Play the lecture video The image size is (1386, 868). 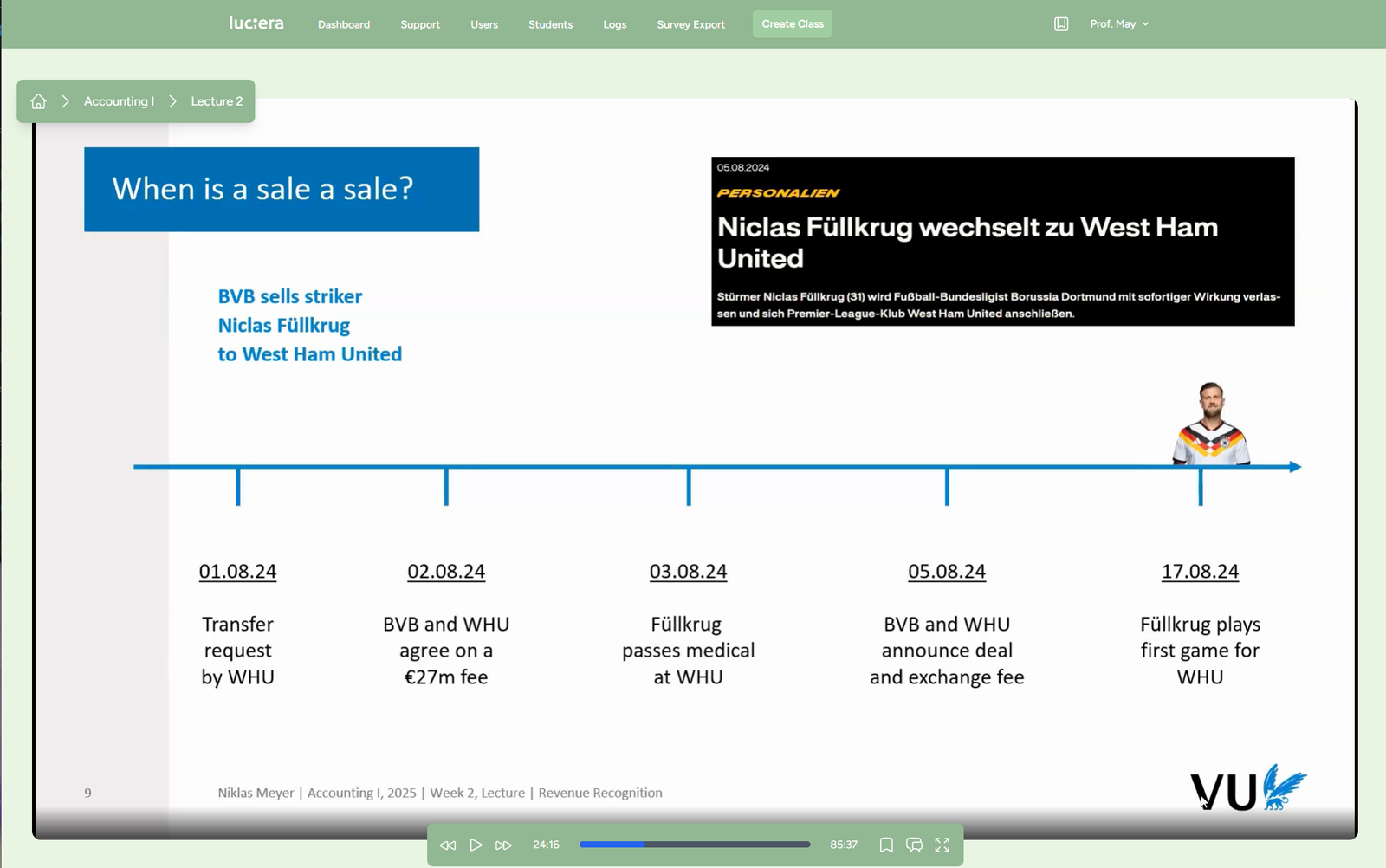click(476, 845)
